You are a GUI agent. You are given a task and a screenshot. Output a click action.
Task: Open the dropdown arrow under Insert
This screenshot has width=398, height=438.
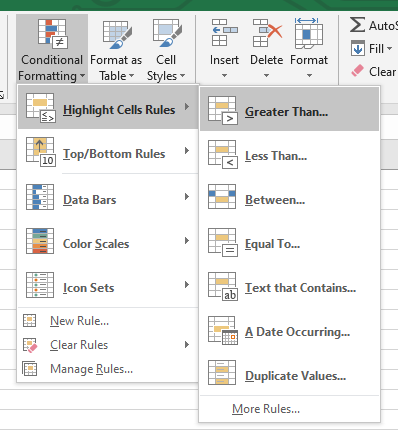click(x=224, y=76)
